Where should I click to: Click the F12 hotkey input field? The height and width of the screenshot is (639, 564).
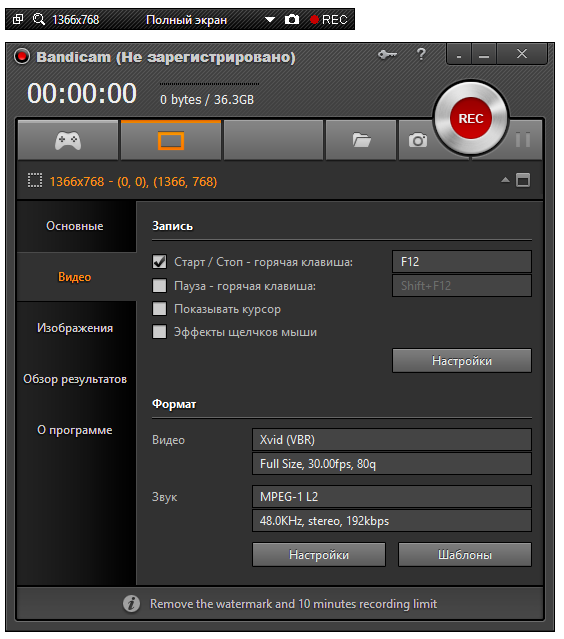click(462, 261)
